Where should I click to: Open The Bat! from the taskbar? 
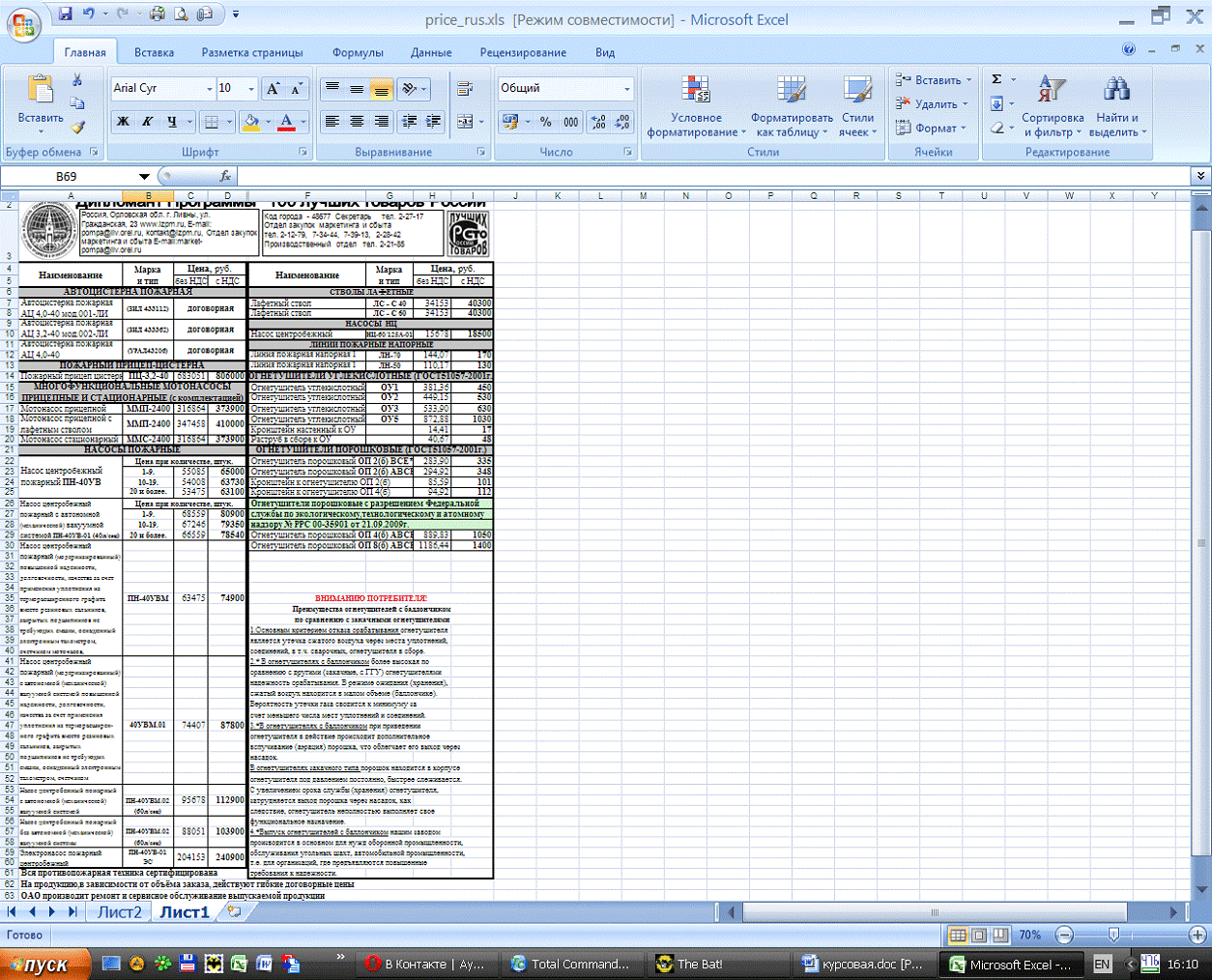pos(690,964)
